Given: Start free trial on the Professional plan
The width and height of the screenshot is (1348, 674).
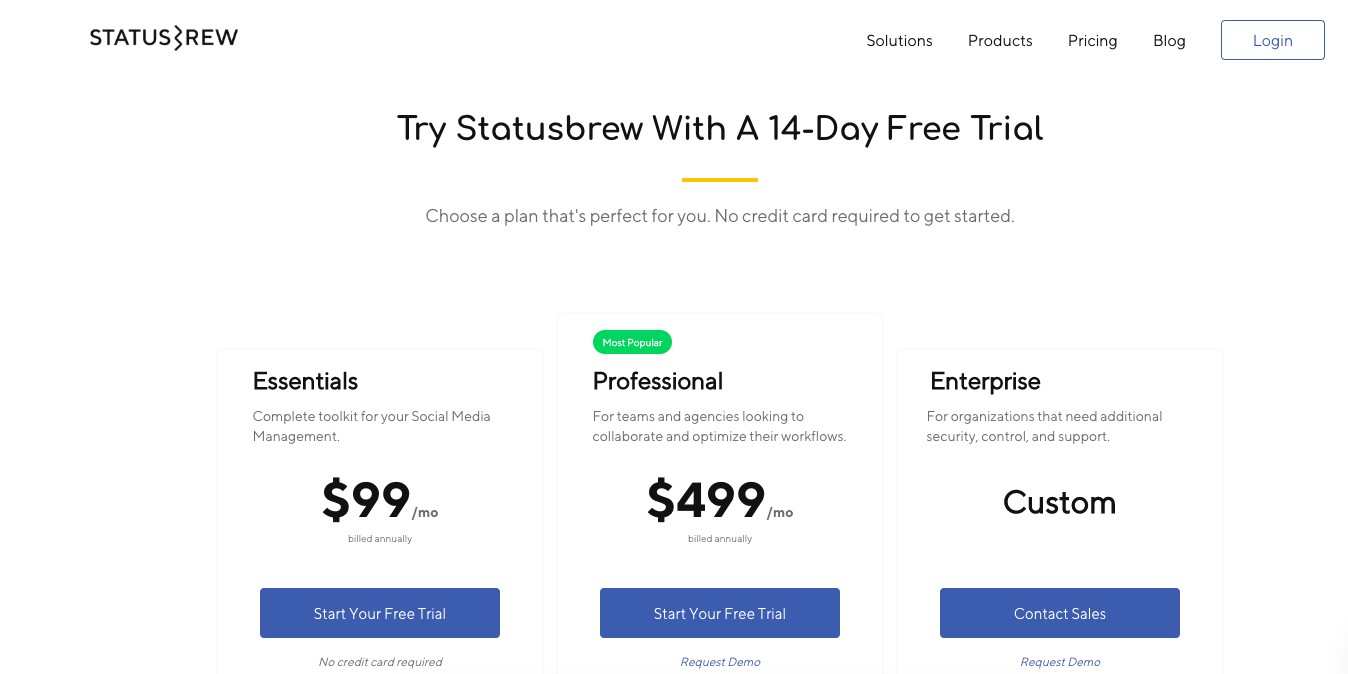Looking at the screenshot, I should coord(719,613).
